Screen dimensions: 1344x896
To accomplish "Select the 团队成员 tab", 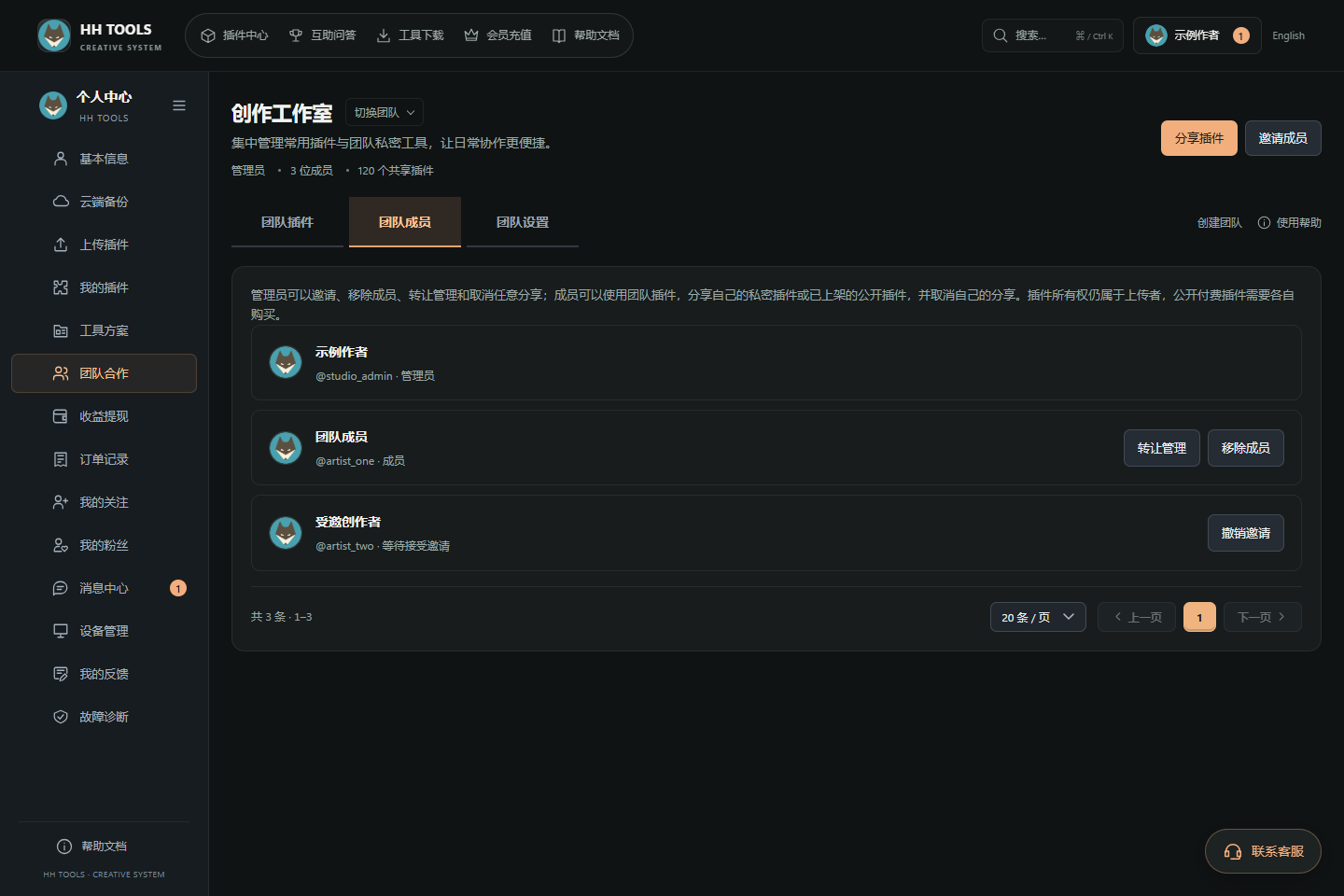I will coord(405,222).
